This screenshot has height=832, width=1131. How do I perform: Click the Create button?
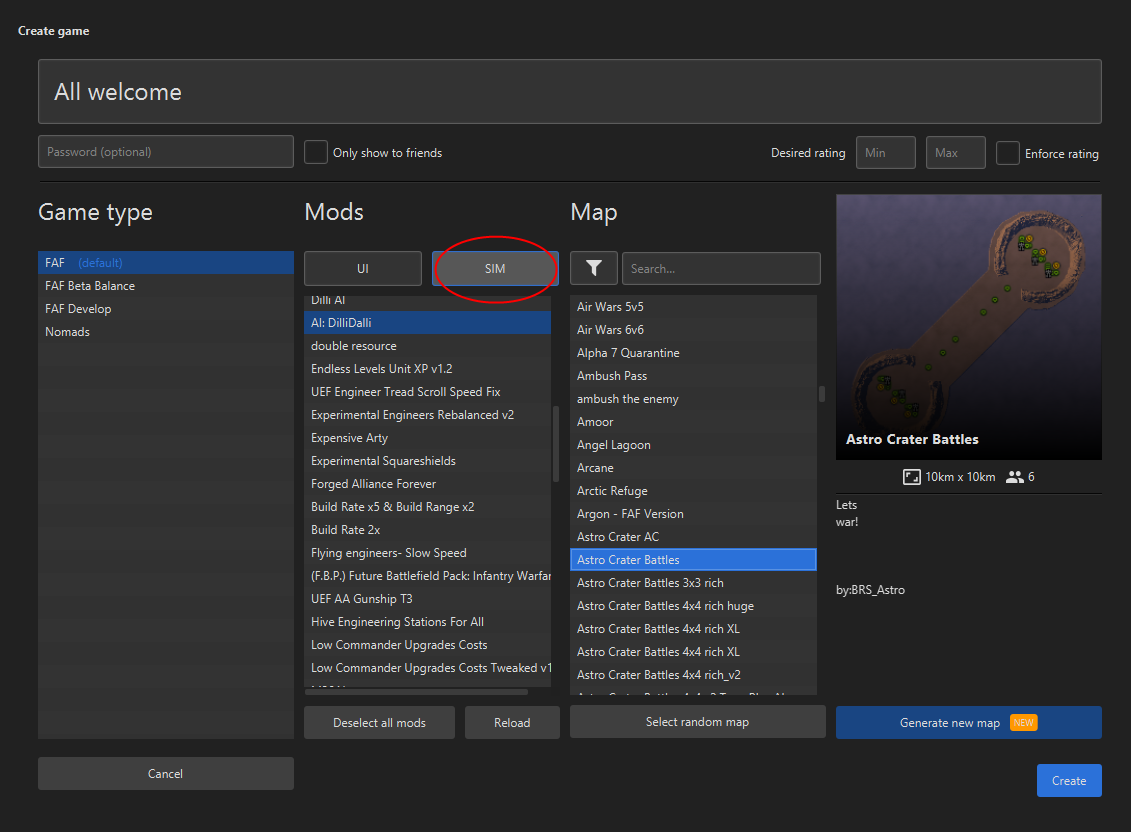pos(1069,781)
